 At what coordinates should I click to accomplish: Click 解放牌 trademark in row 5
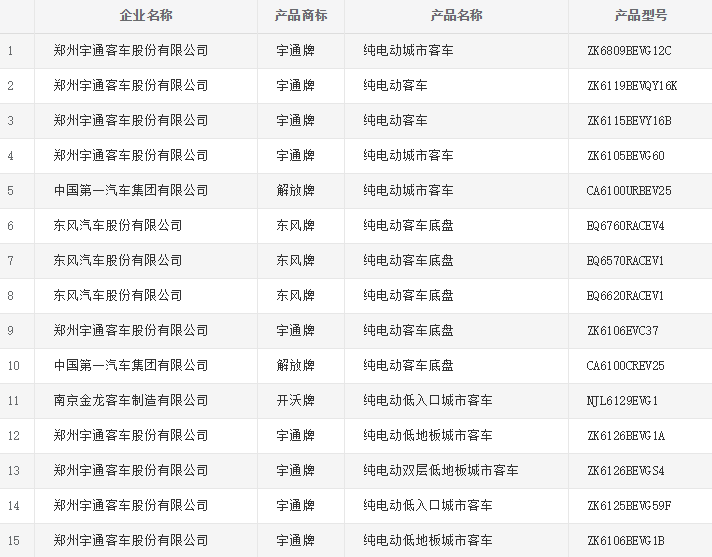296,190
